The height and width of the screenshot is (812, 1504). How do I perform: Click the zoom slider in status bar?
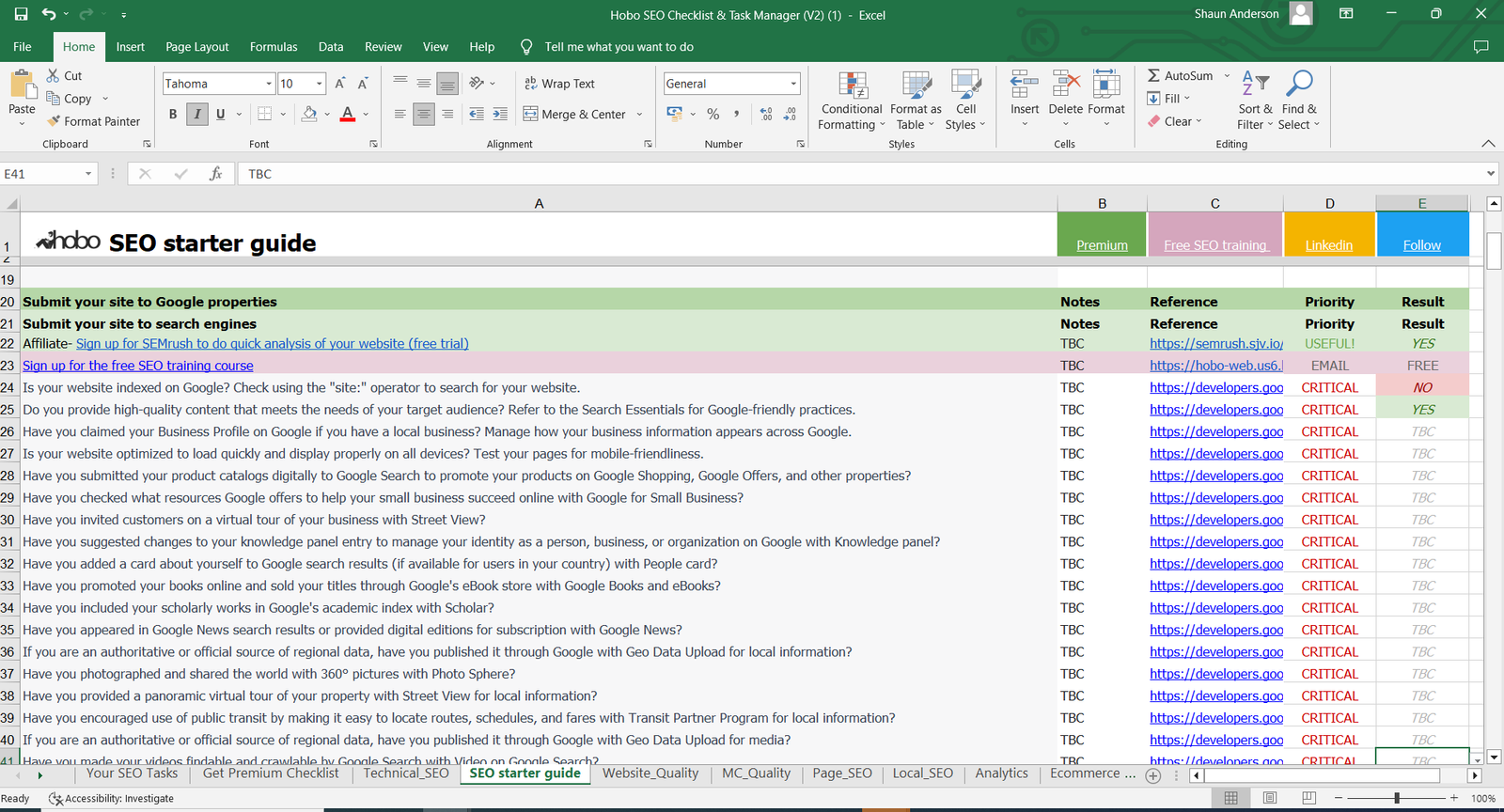(x=1397, y=798)
